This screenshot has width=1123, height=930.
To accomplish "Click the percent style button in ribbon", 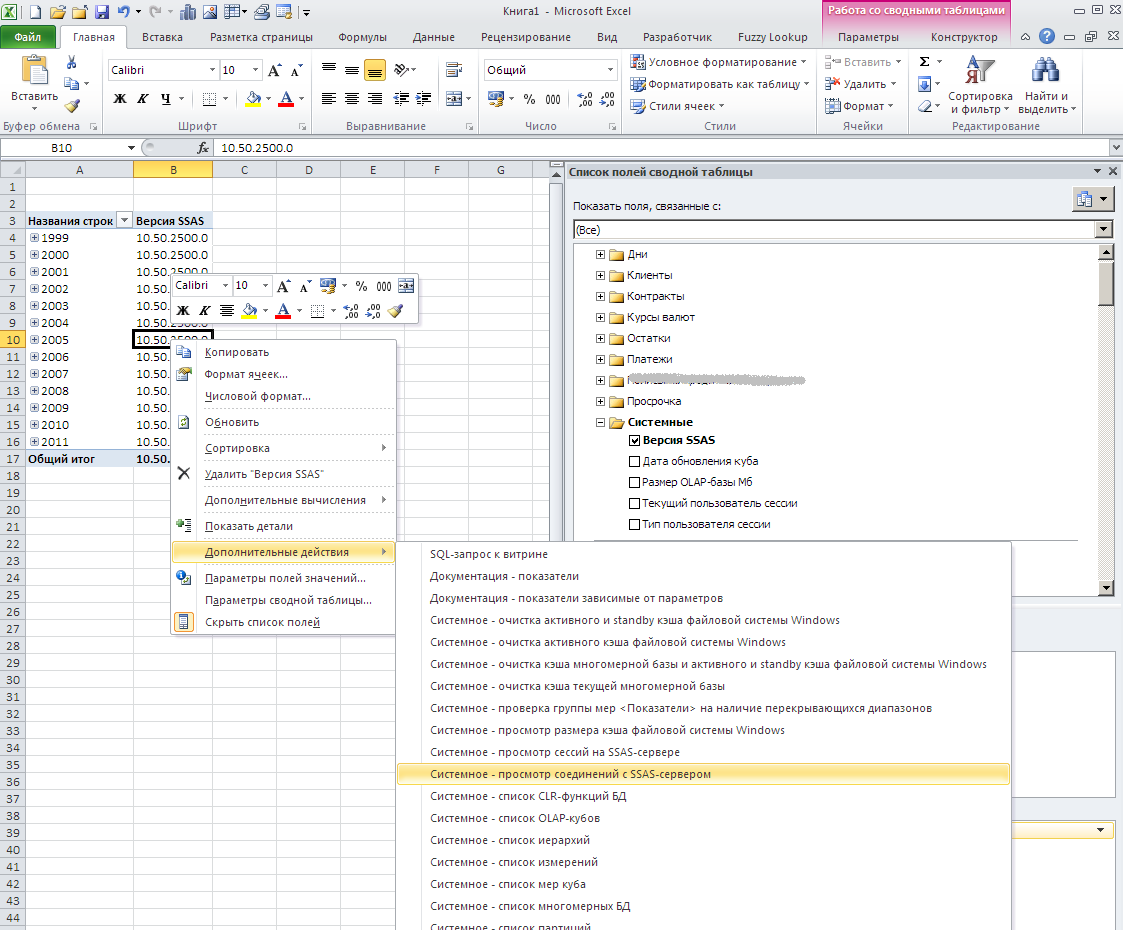I will pos(529,100).
